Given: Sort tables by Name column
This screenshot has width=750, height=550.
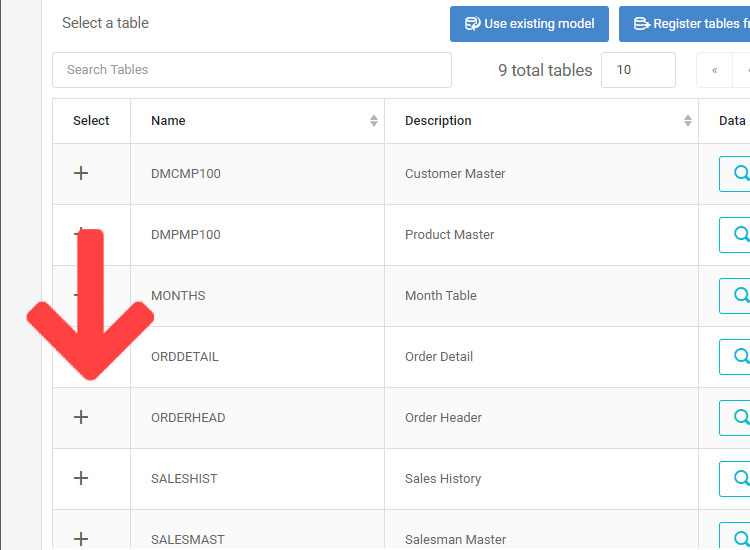Looking at the screenshot, I should 374,121.
